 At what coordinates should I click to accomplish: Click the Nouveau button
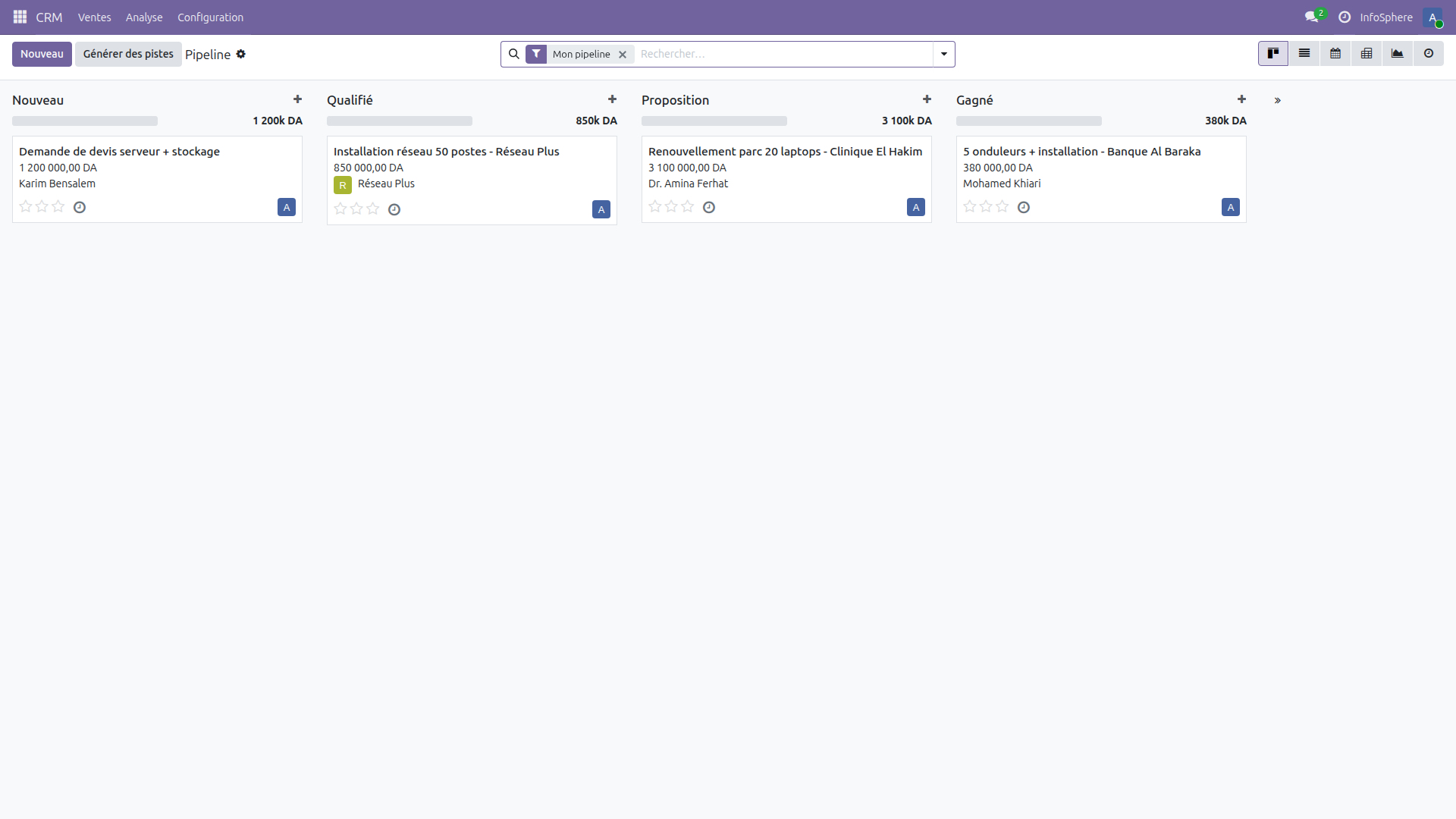click(x=42, y=54)
